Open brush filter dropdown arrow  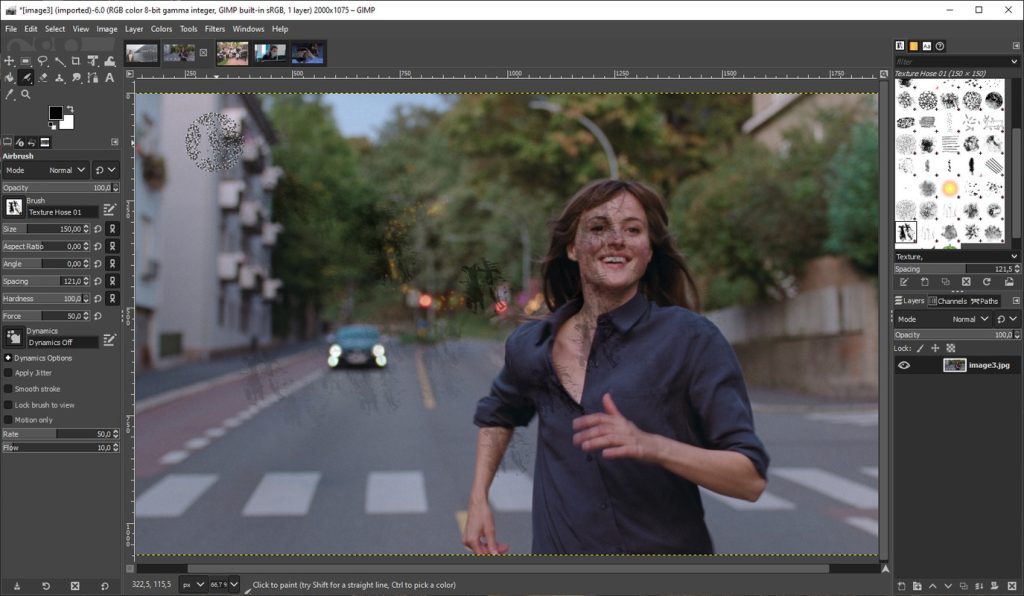pos(1014,61)
